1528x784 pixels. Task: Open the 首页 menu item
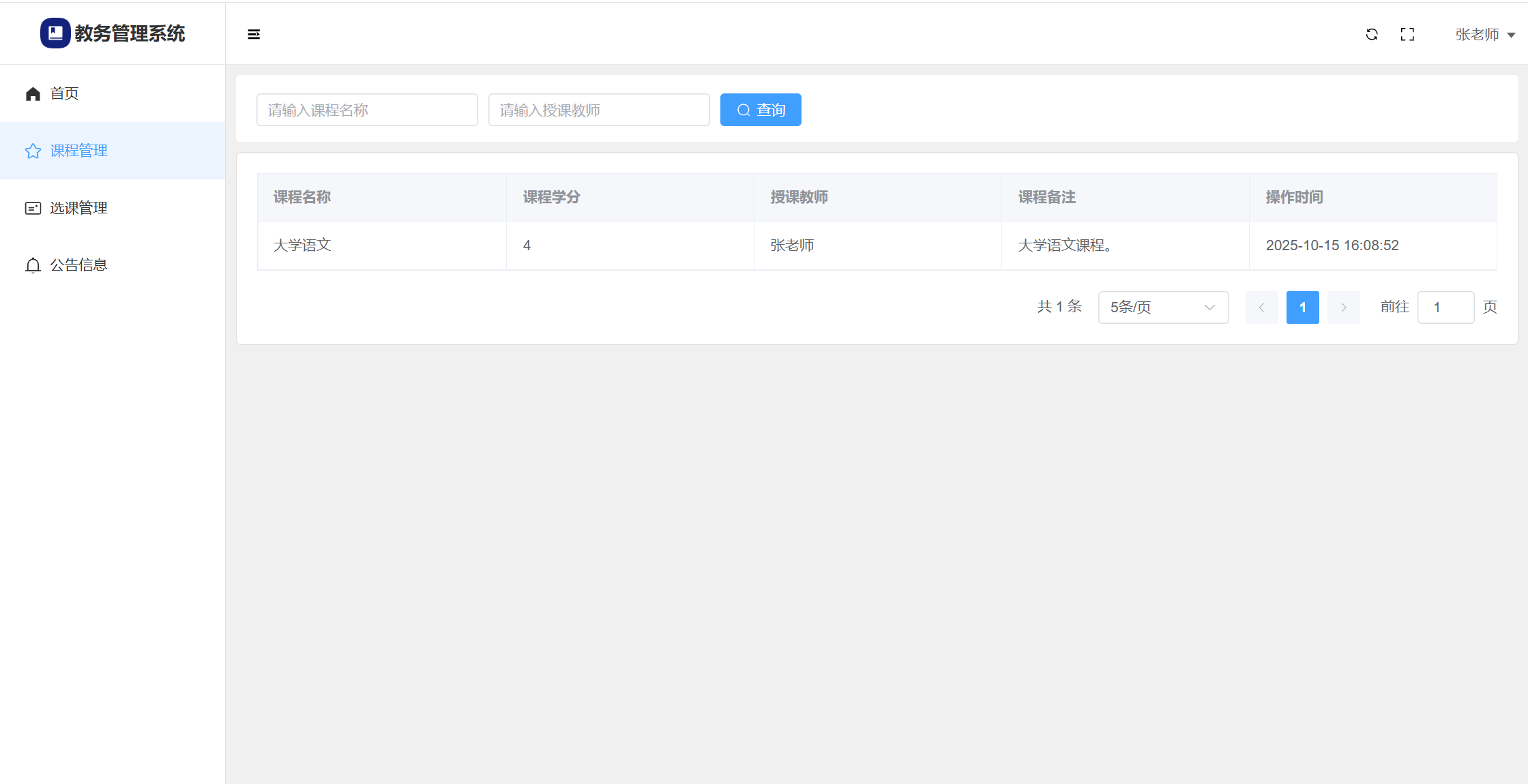click(65, 94)
